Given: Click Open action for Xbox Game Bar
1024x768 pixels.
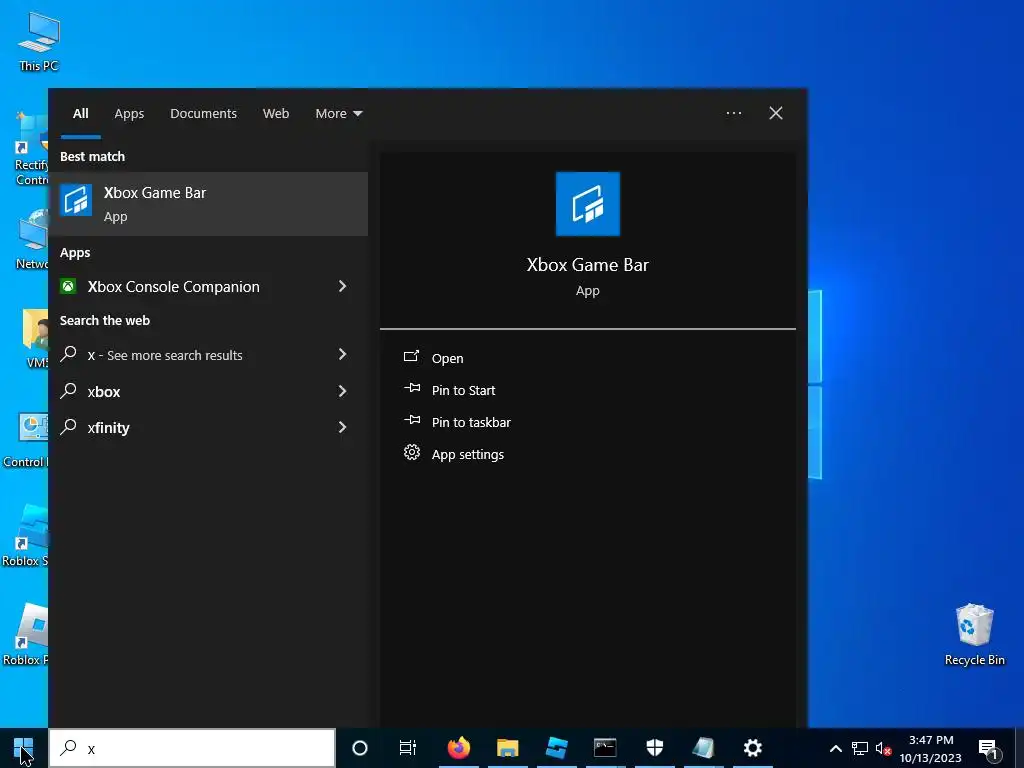Looking at the screenshot, I should [447, 359].
